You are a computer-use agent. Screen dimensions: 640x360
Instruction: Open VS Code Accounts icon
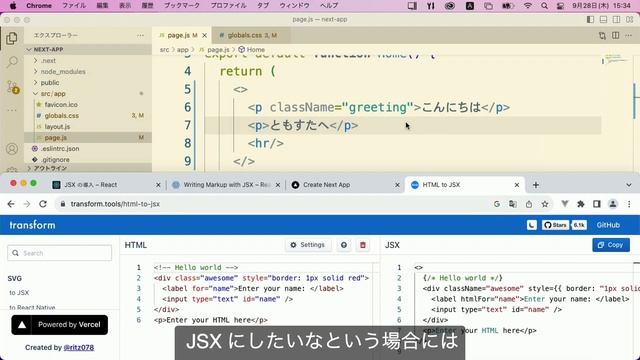click(x=12, y=149)
